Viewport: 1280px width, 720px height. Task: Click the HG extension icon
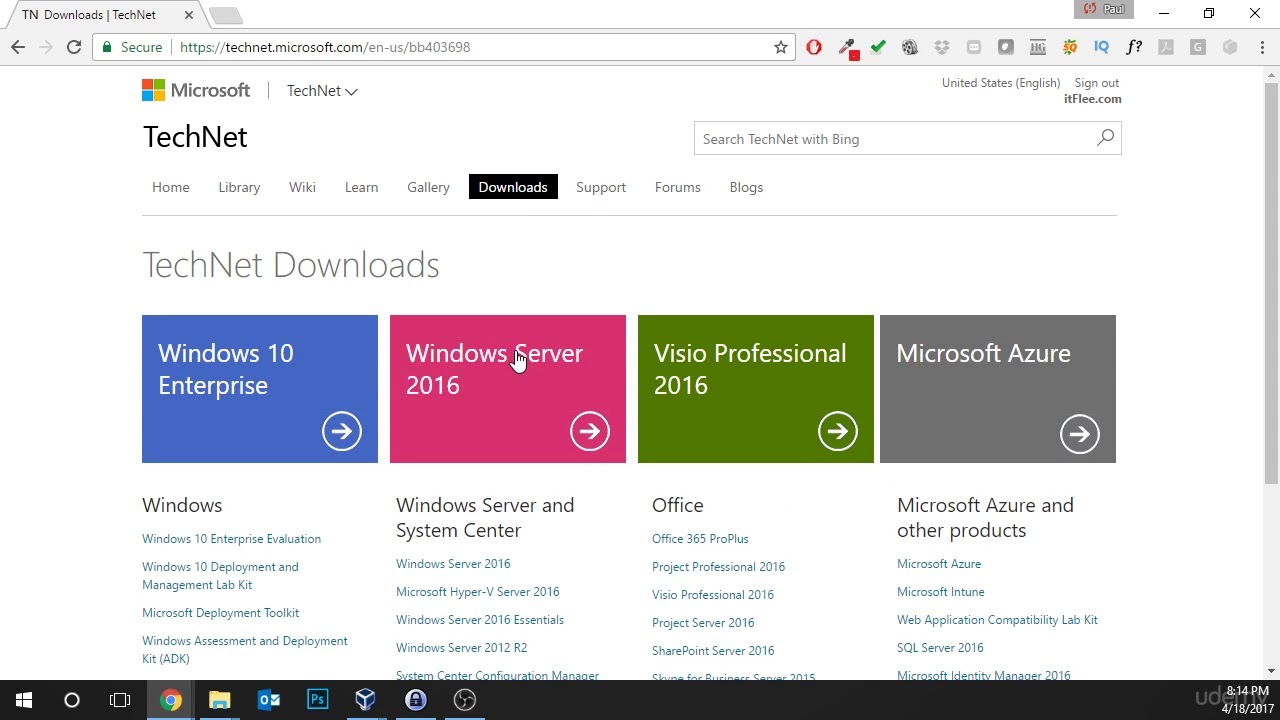pos(1038,47)
